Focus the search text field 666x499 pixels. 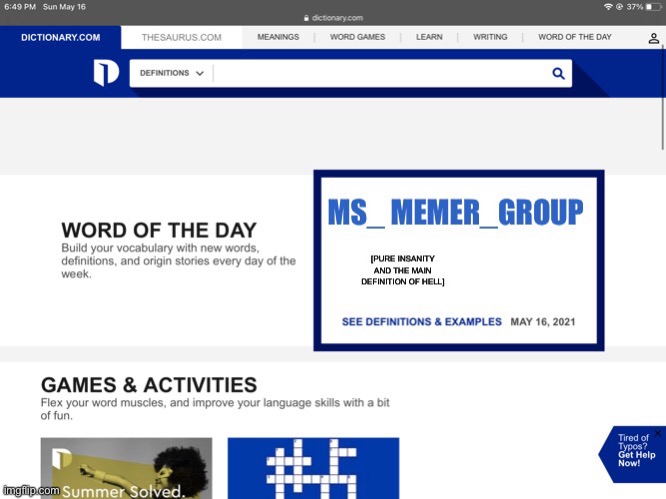pos(380,73)
